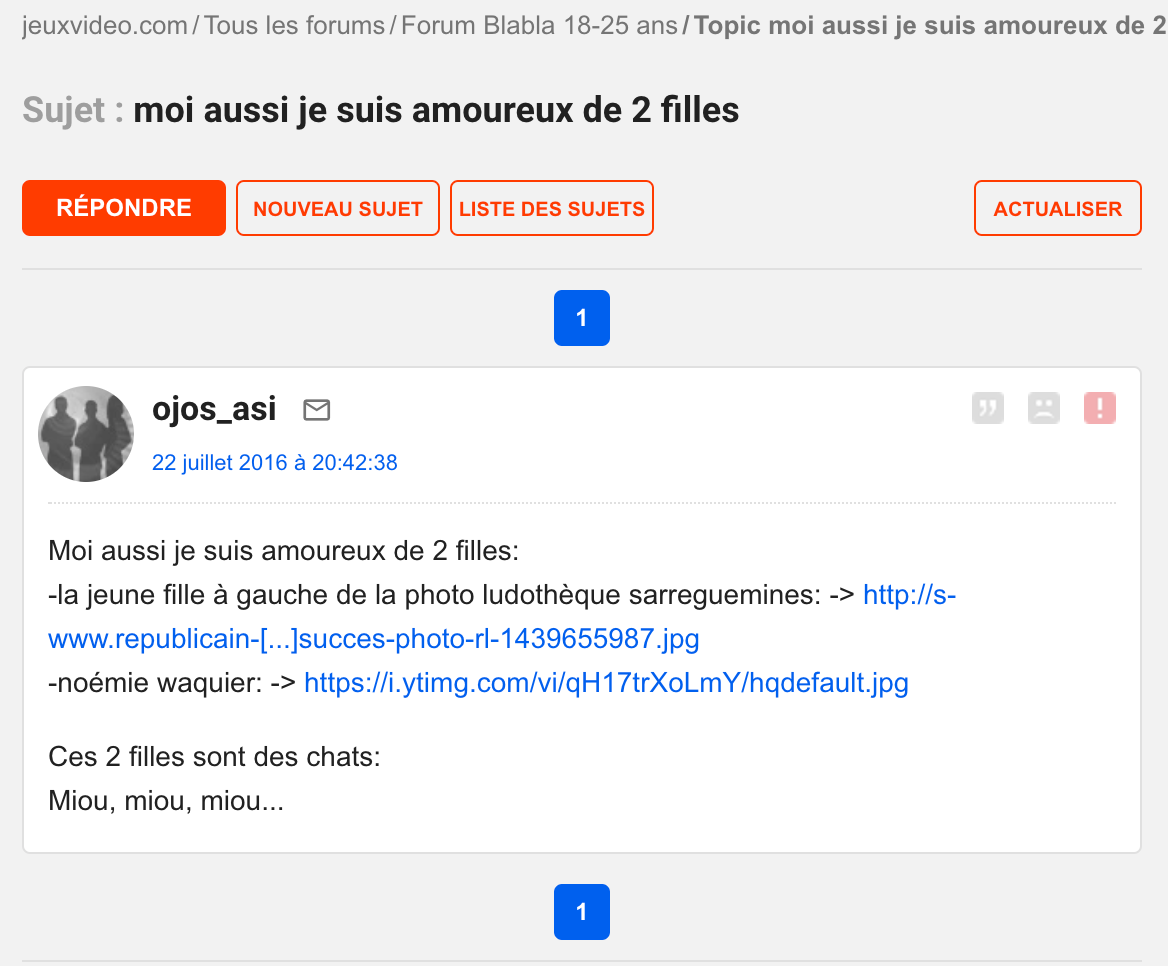The height and width of the screenshot is (966, 1168).
Task: Click the quote message icon
Action: tap(988, 408)
